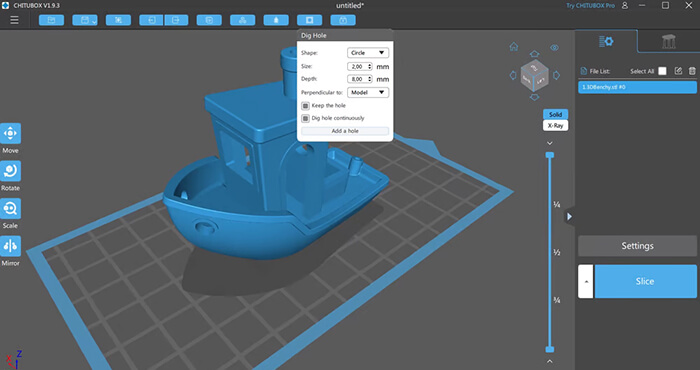Viewport: 700px width, 370px height.
Task: Click the Add a hole button
Action: 345,131
